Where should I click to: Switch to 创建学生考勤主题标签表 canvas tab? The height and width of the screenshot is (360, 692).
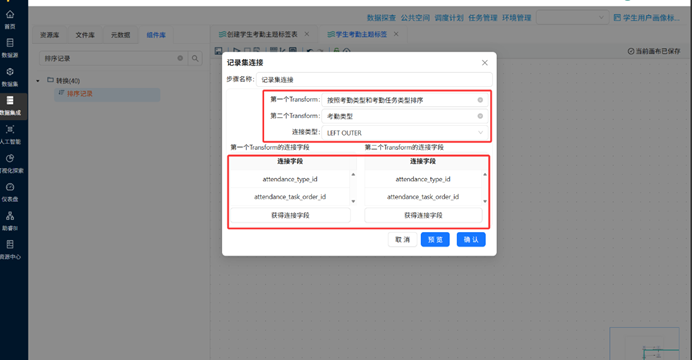[262, 34]
